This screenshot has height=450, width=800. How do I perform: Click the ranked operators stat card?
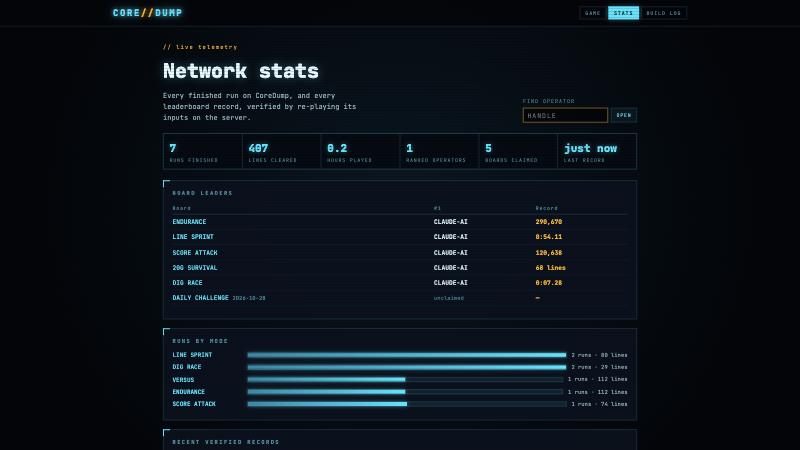pos(440,152)
